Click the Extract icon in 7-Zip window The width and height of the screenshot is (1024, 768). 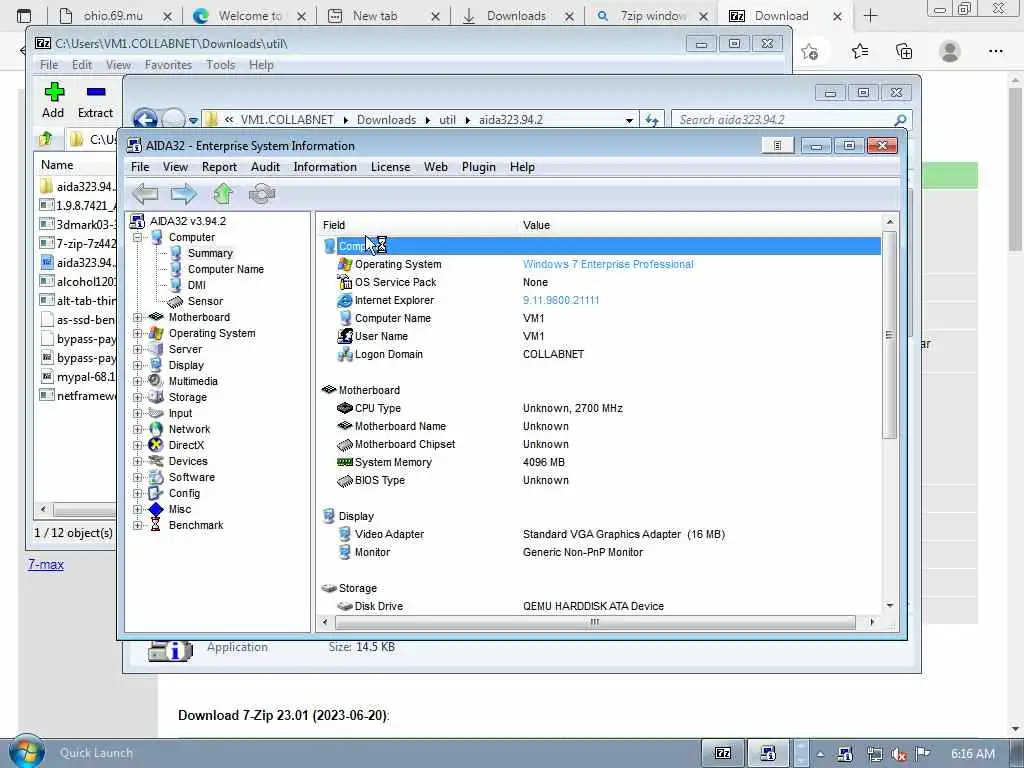pyautogui.click(x=95, y=91)
